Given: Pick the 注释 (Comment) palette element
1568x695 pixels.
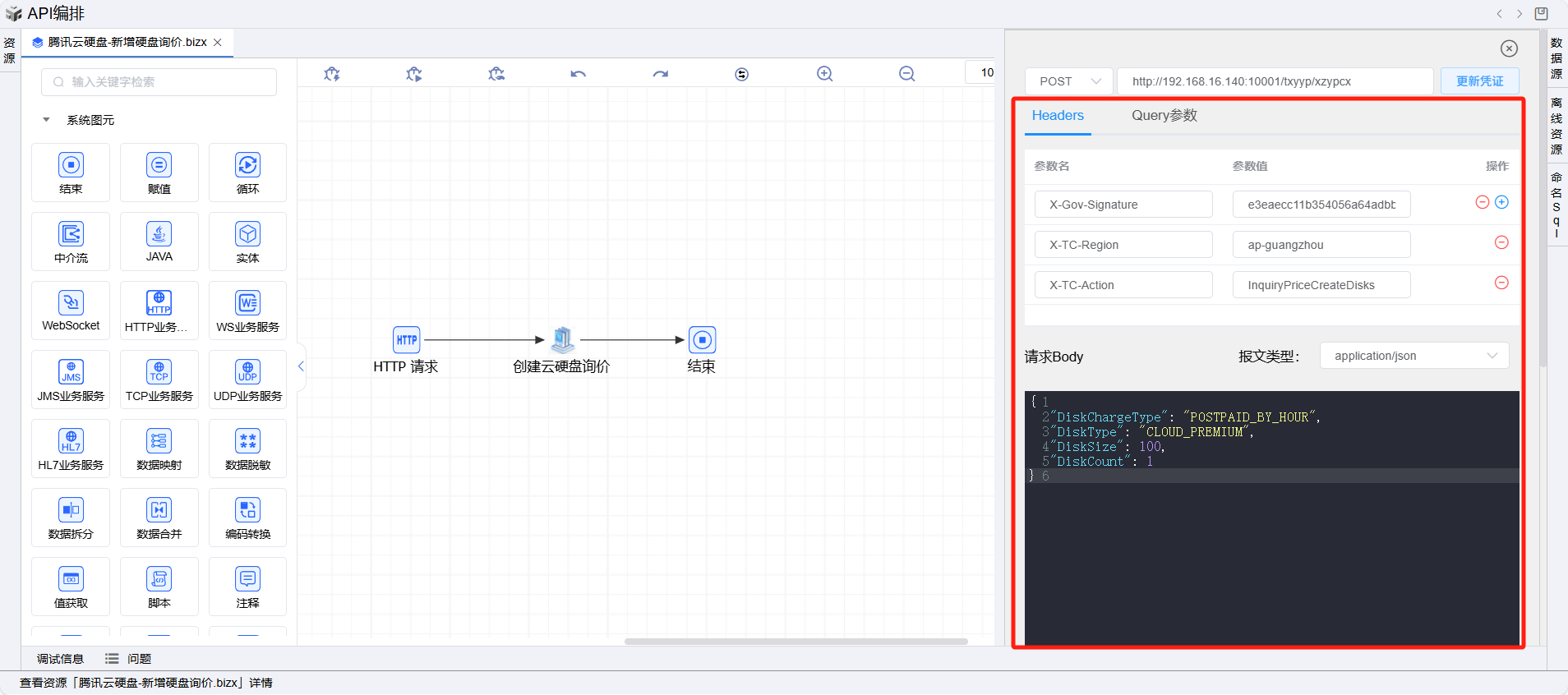Looking at the screenshot, I should (247, 587).
